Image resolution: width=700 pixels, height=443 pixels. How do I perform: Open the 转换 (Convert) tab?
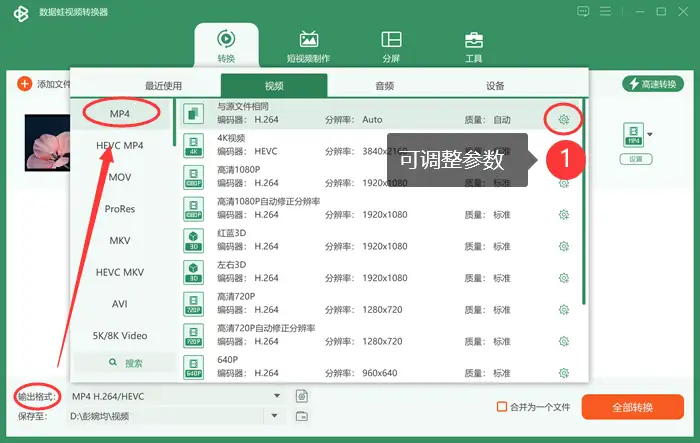tap(226, 46)
